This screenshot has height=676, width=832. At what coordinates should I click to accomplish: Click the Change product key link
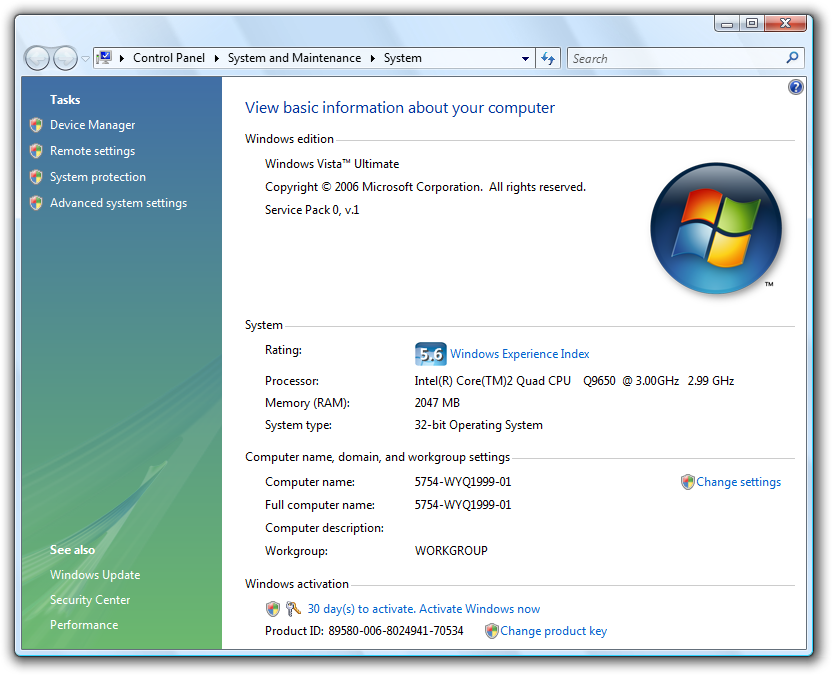(x=553, y=631)
